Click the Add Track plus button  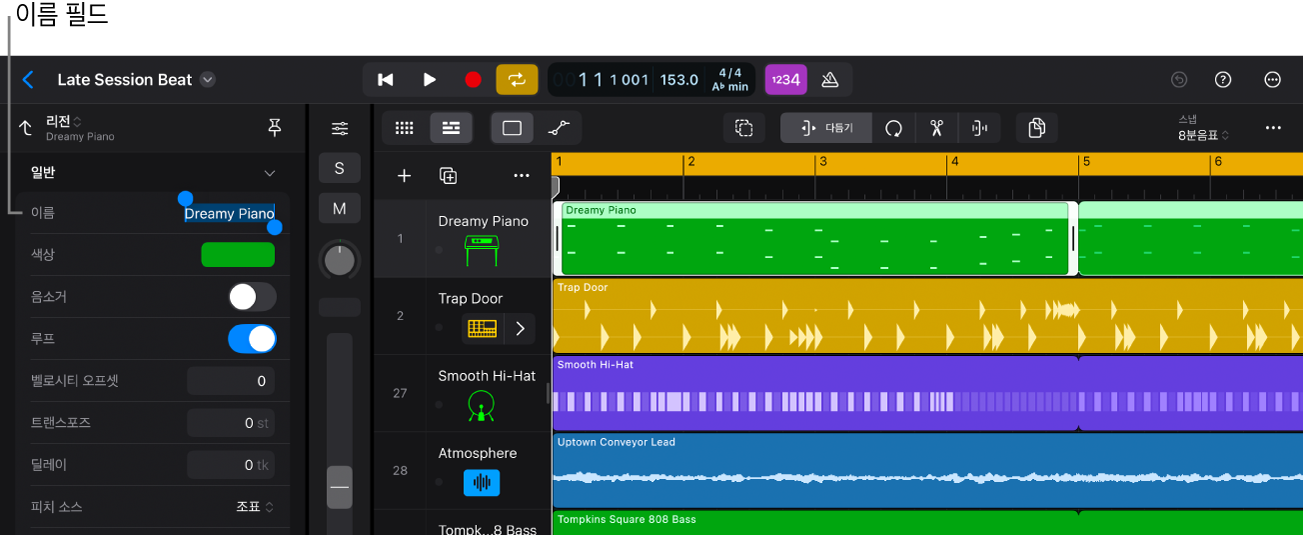coord(404,176)
